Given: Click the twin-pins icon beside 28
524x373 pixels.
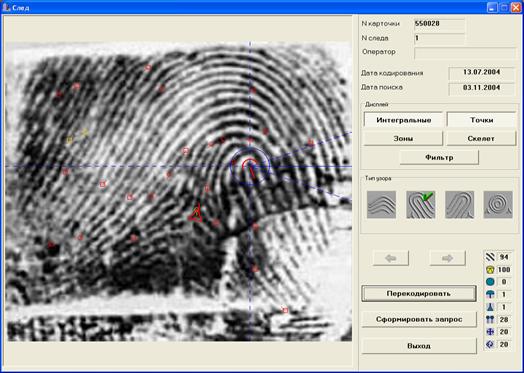Looking at the screenshot, I should 490,320.
